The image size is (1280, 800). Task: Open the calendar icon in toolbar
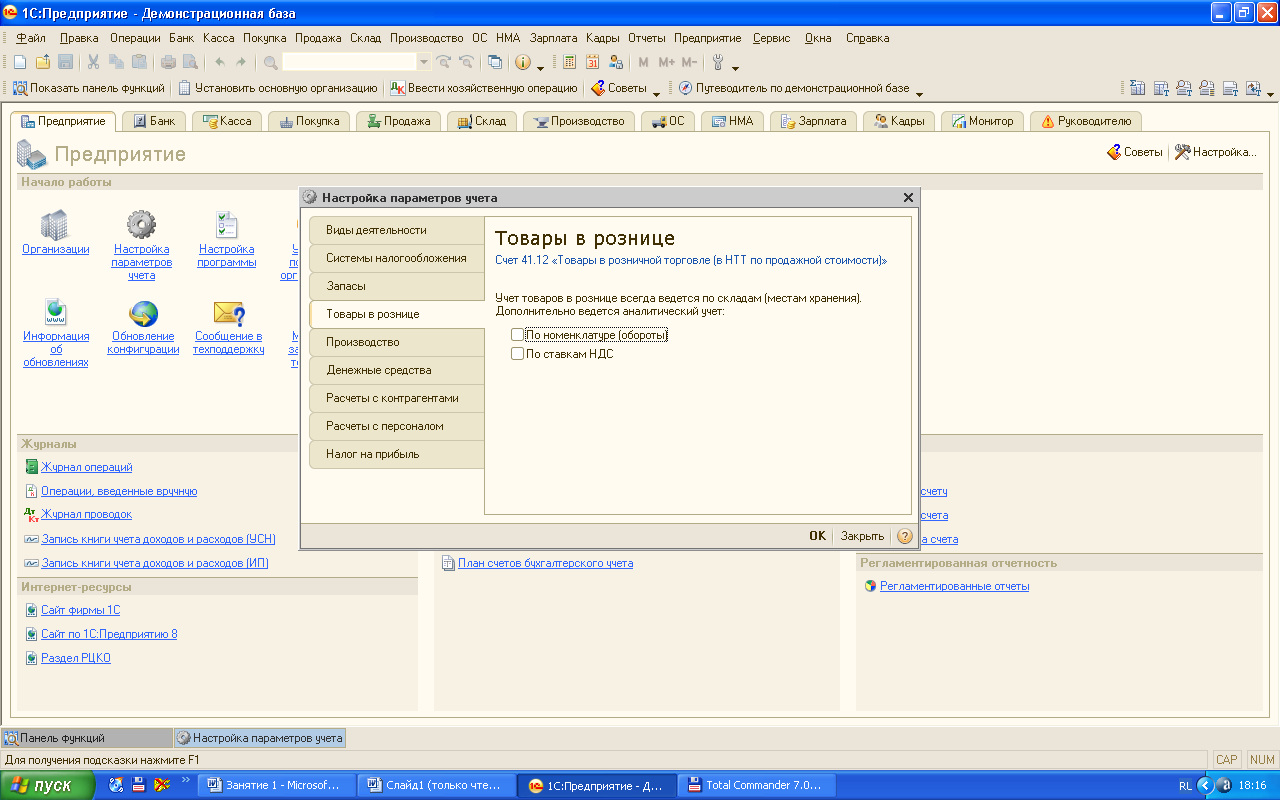tap(592, 62)
